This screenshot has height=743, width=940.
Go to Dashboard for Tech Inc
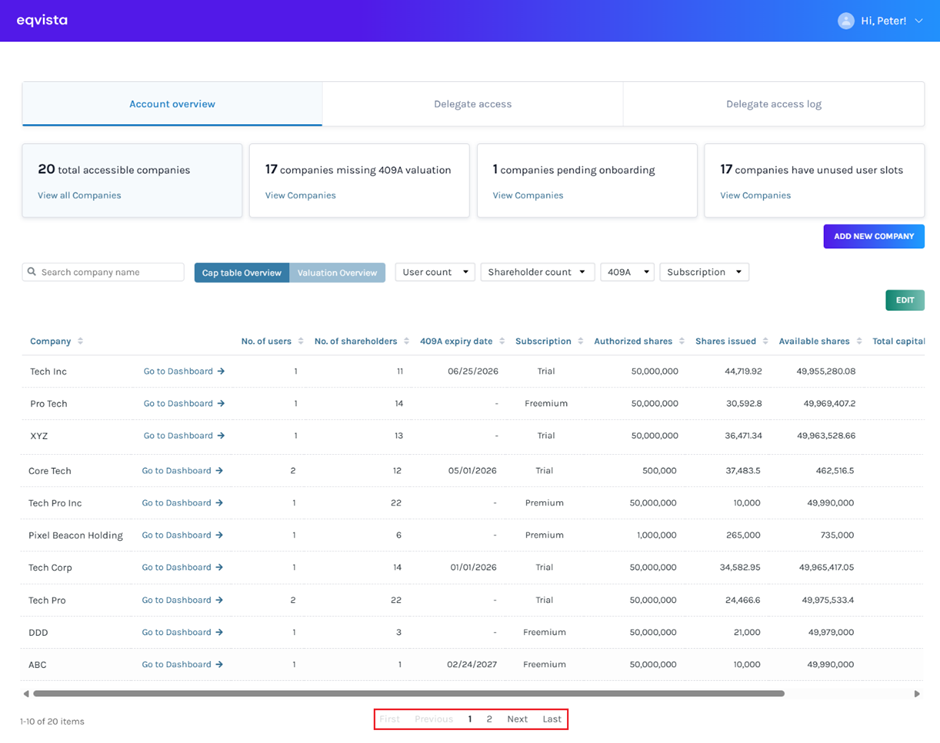pos(183,371)
